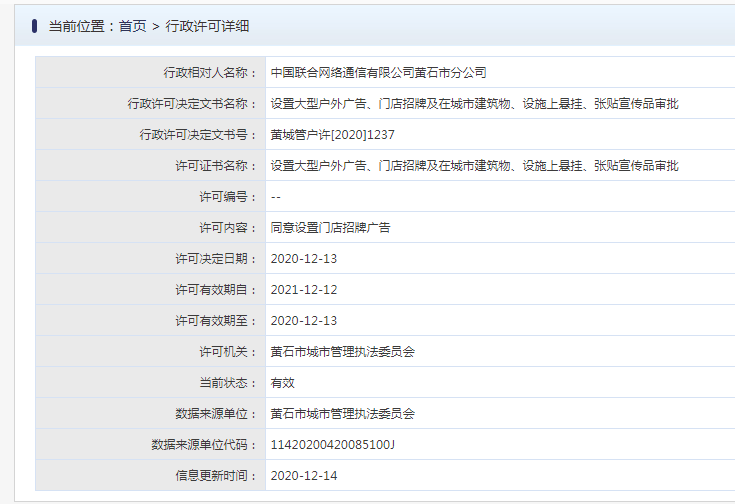Image resolution: width=735 pixels, height=504 pixels.
Task: Click the 行政许可决定文书号 label
Action: [x=198, y=135]
